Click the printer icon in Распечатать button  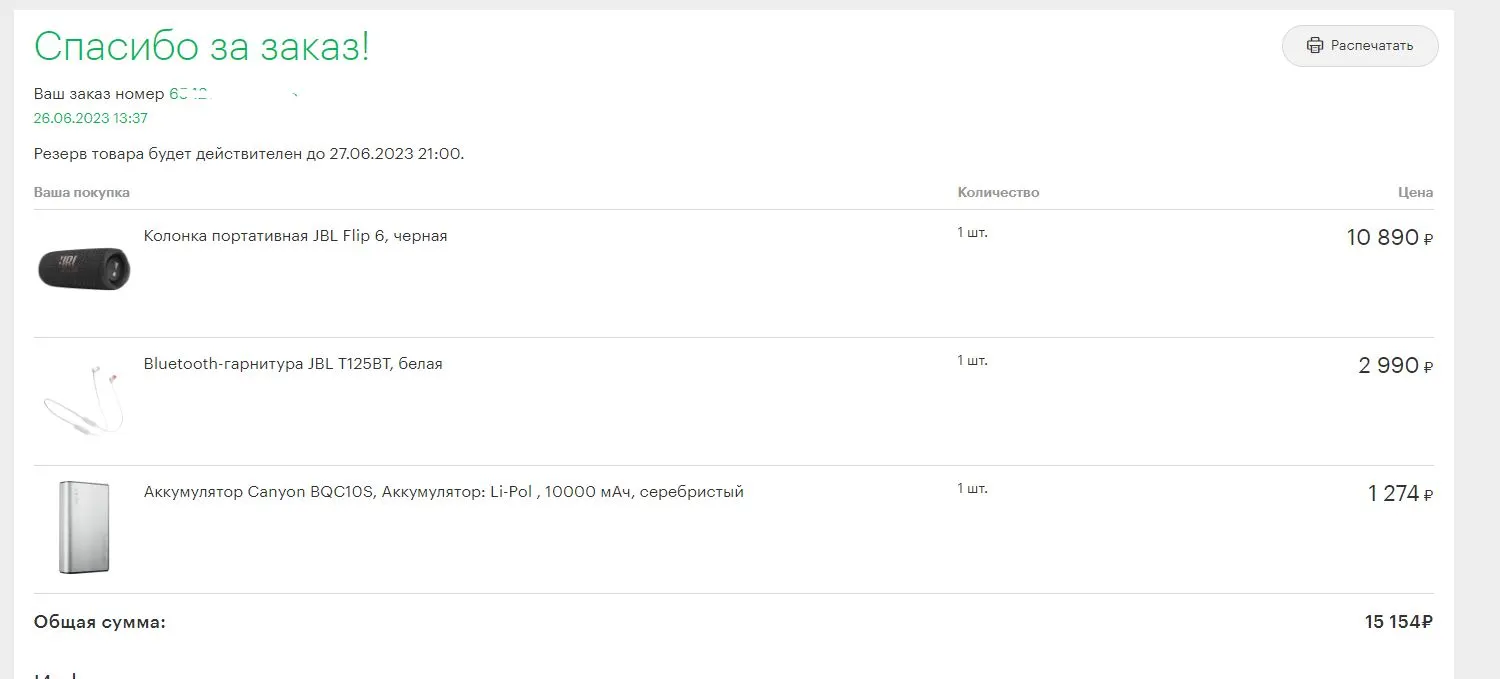tap(1315, 46)
